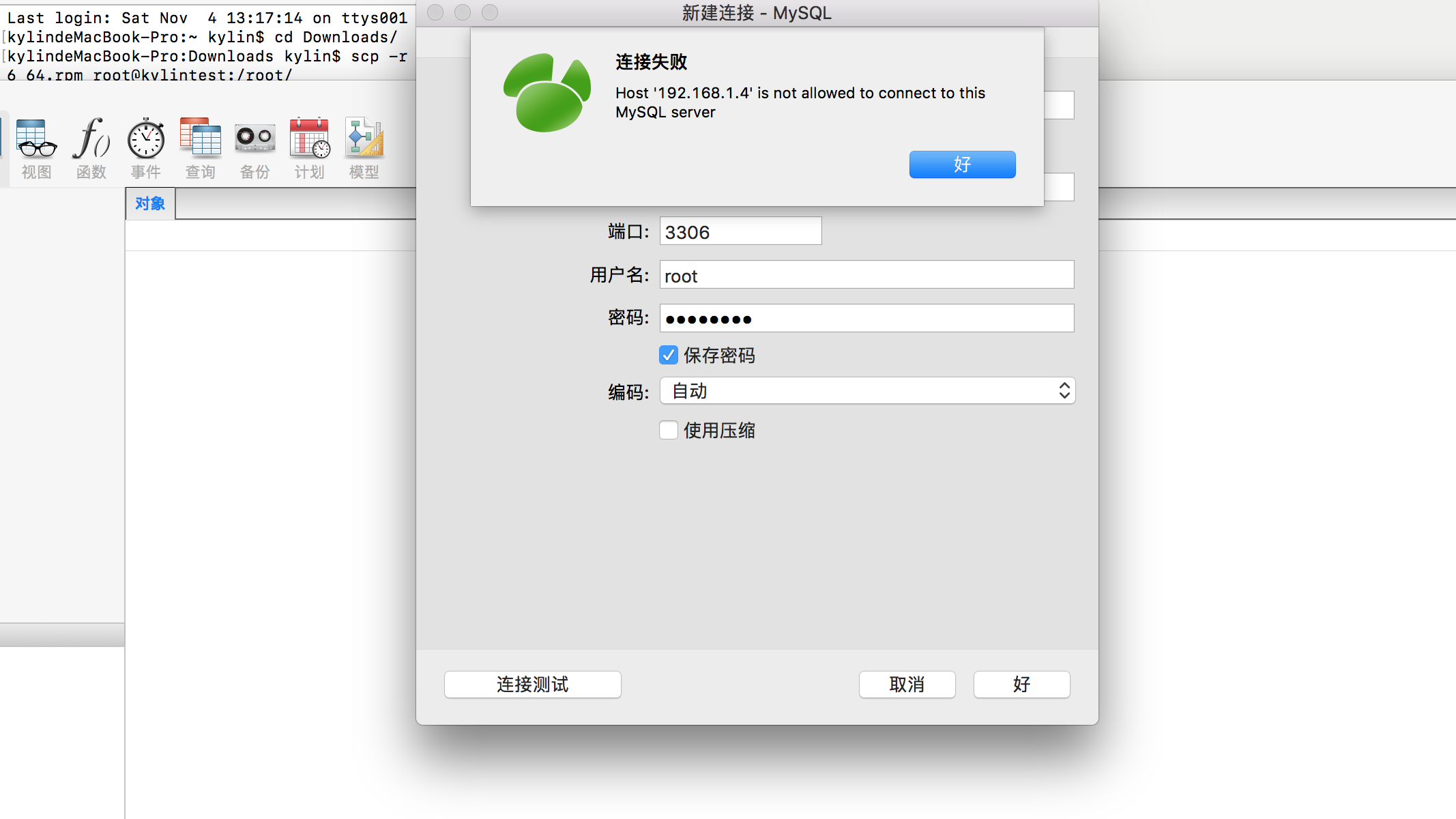
Task: Expand the 编码 dropdown set to 自动
Action: pyautogui.click(x=867, y=391)
